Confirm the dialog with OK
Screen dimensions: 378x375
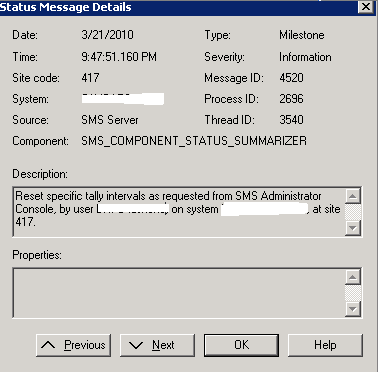coord(241,345)
